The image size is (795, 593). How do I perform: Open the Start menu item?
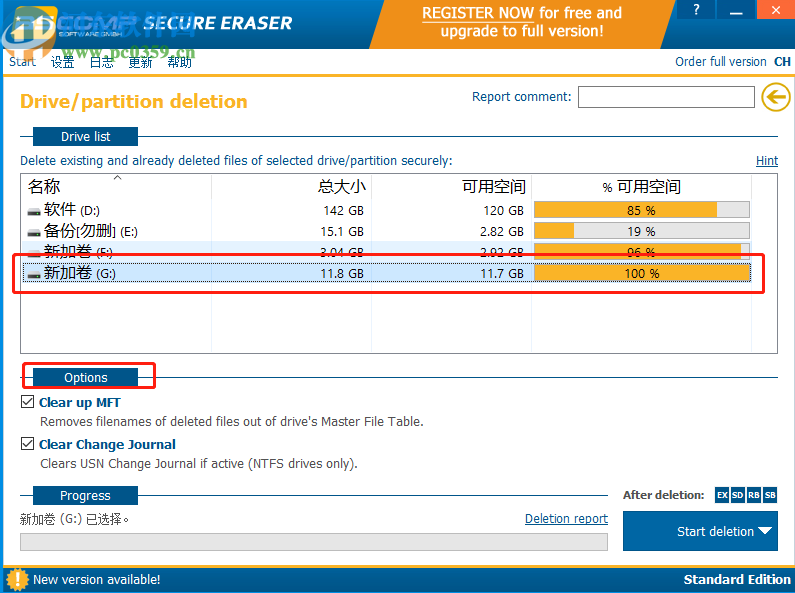coord(22,62)
